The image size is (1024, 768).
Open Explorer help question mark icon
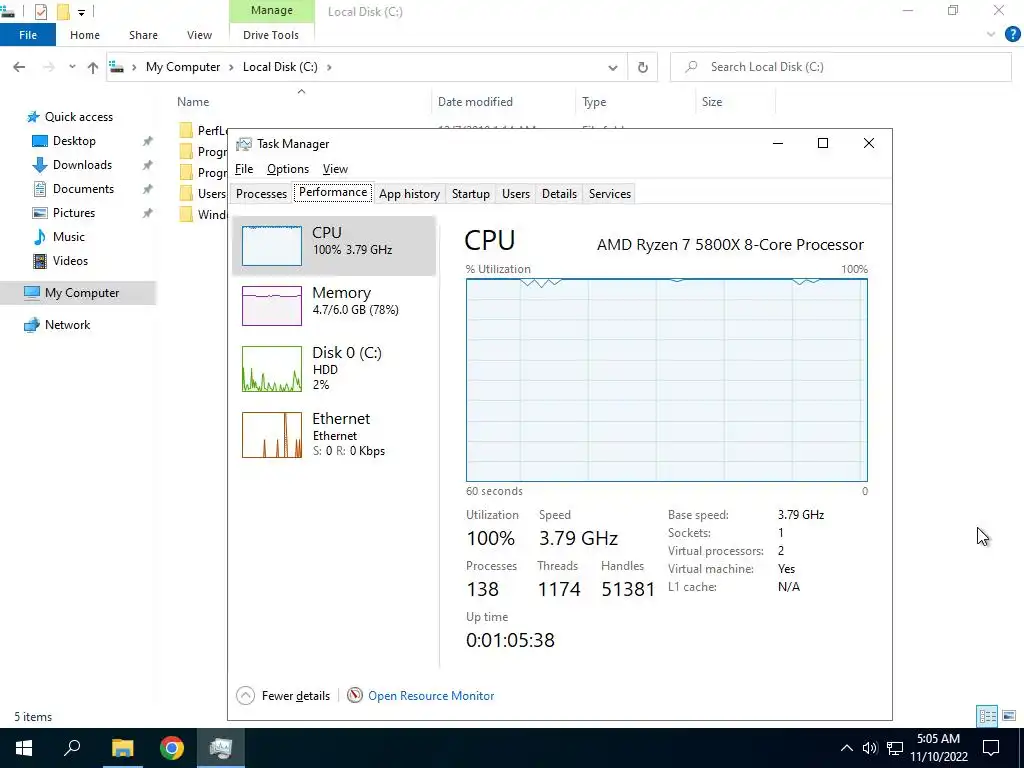[x=1012, y=35]
